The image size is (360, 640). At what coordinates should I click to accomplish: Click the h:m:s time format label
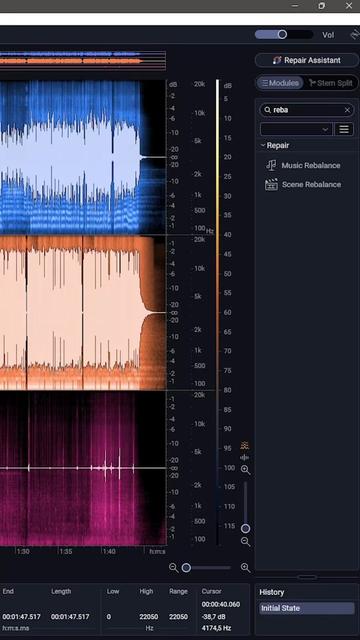click(158, 551)
